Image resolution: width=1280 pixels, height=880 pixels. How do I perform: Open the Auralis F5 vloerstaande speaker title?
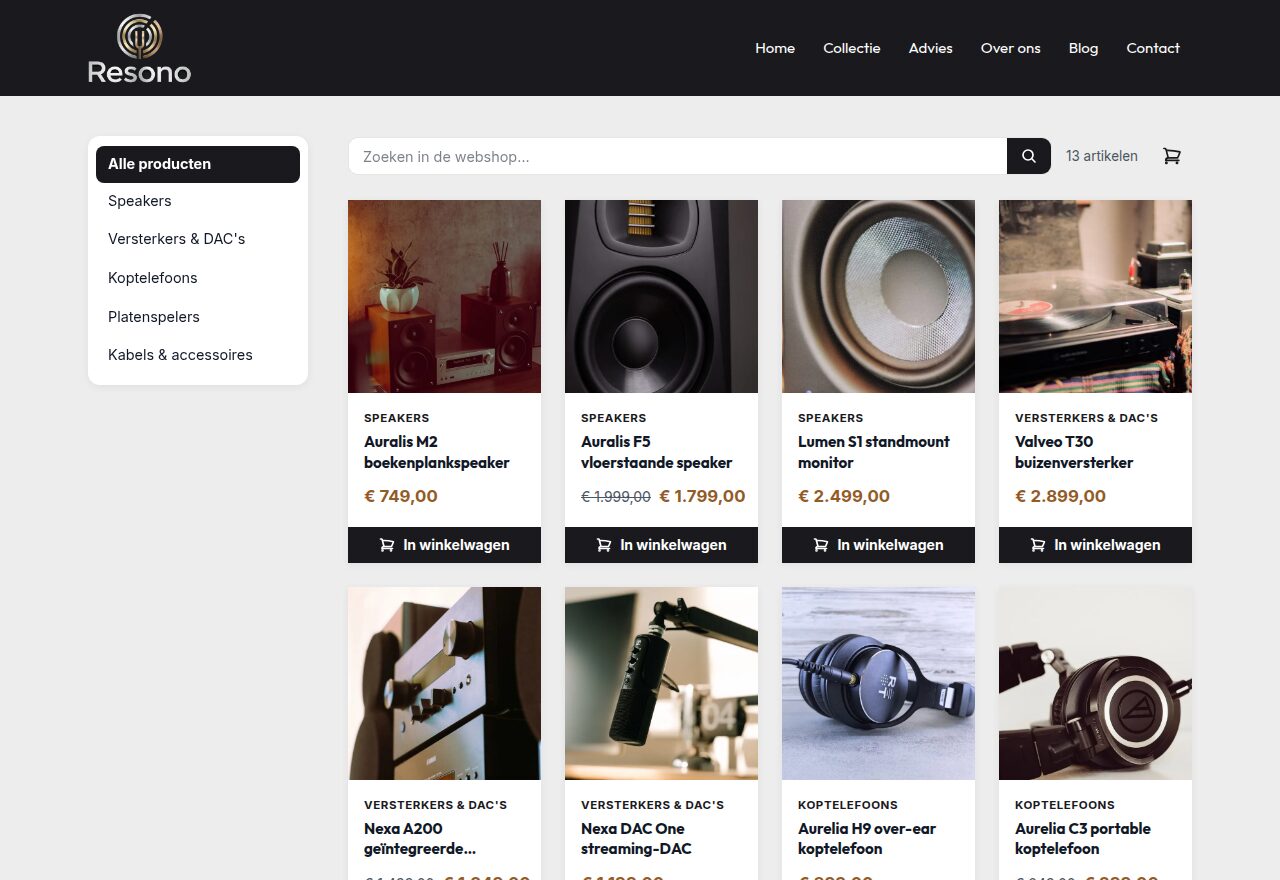pyautogui.click(x=657, y=452)
